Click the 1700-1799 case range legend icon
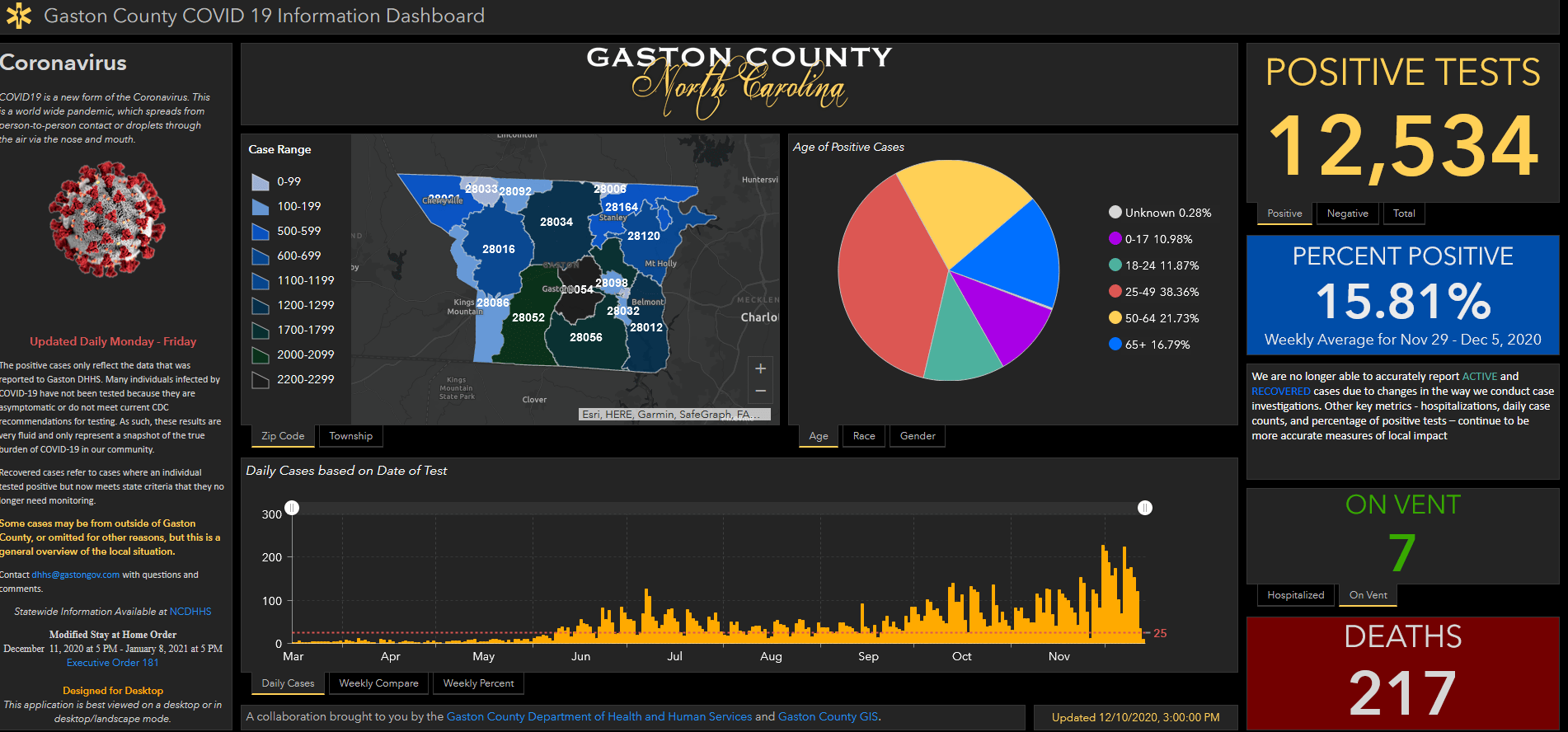Screen dimensions: 1568x732 tap(261, 330)
